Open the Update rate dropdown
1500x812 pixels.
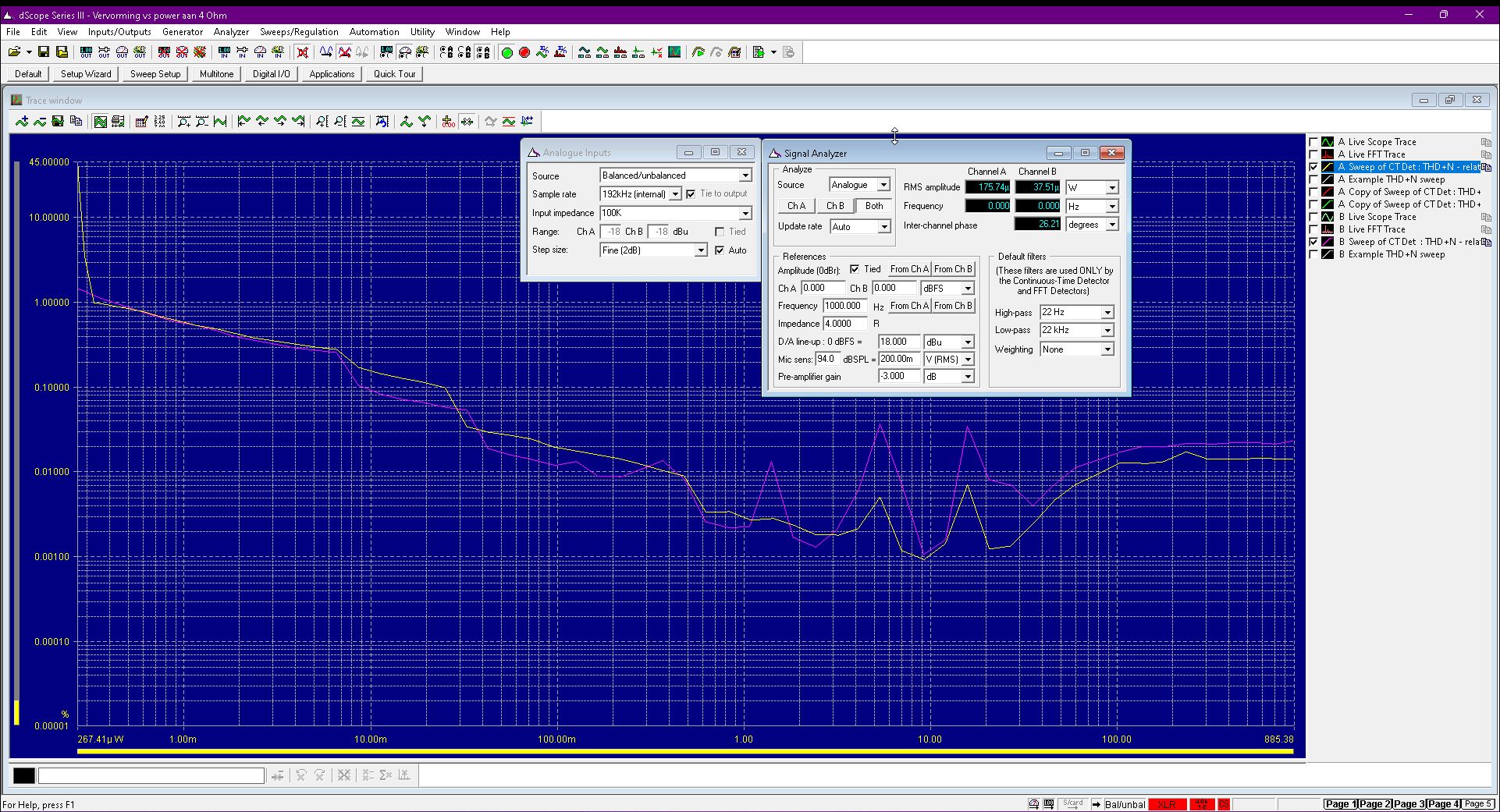coord(884,227)
